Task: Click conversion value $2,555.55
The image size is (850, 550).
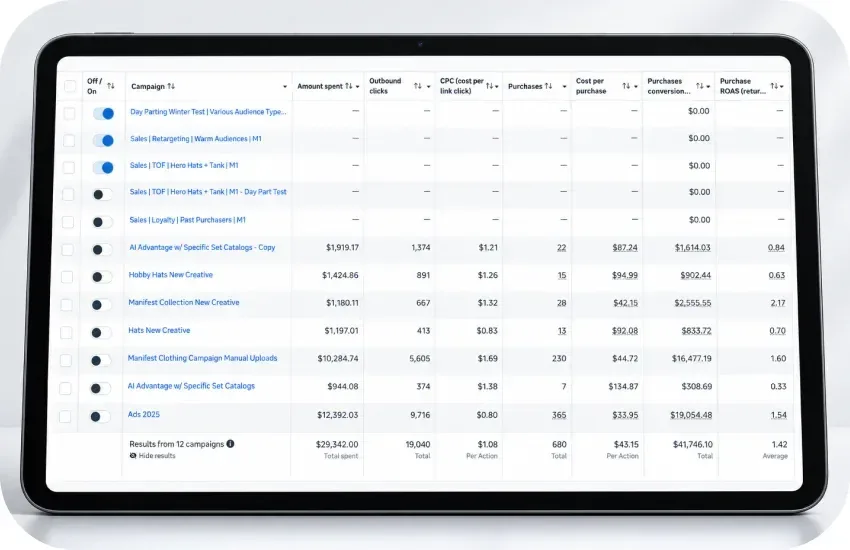Action: 693,303
